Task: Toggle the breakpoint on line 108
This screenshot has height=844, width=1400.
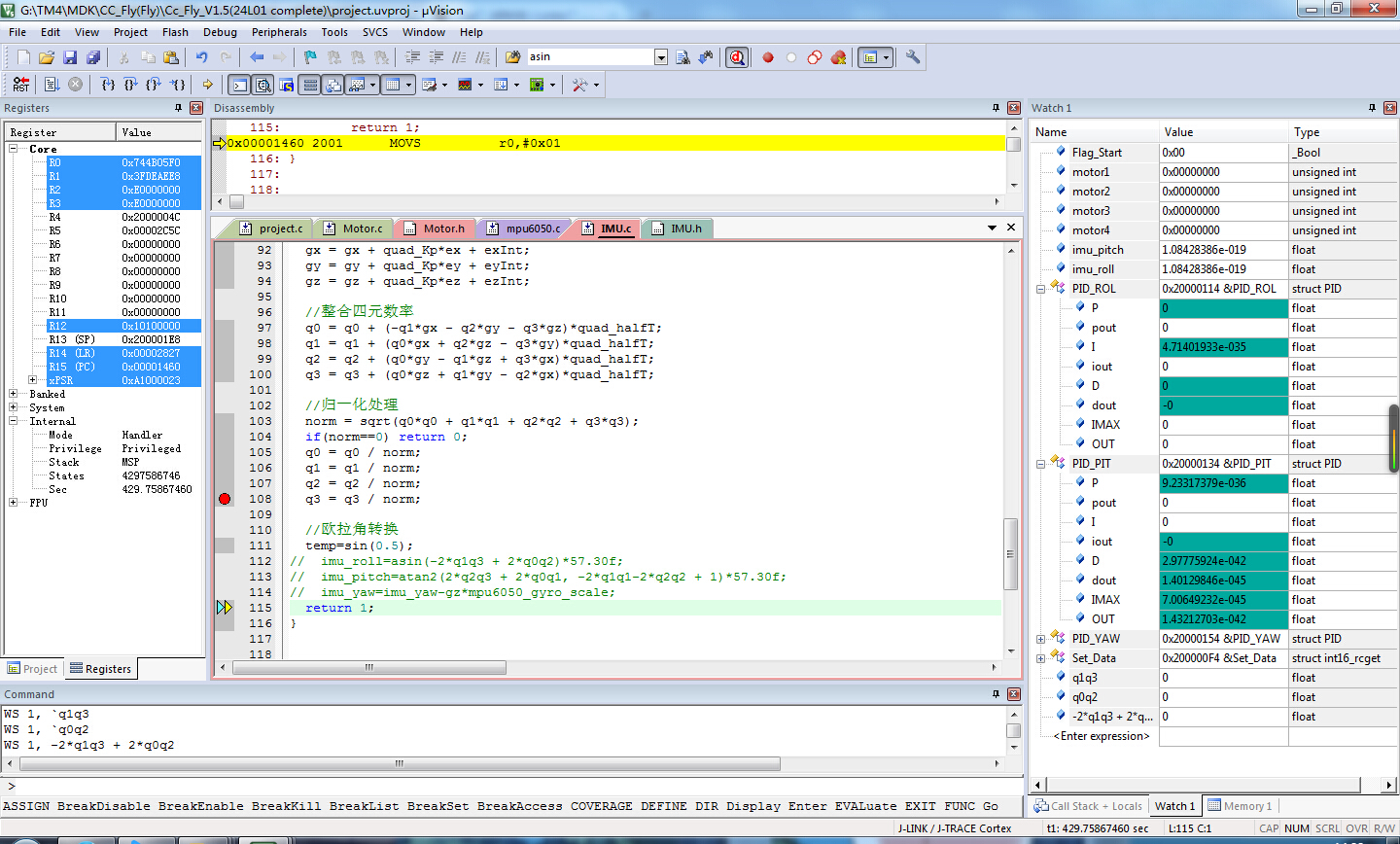Action: [225, 499]
